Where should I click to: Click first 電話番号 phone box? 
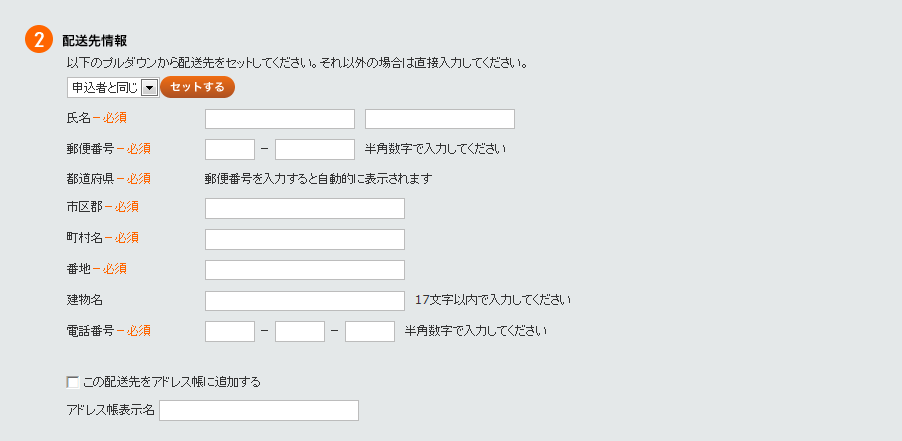point(230,331)
